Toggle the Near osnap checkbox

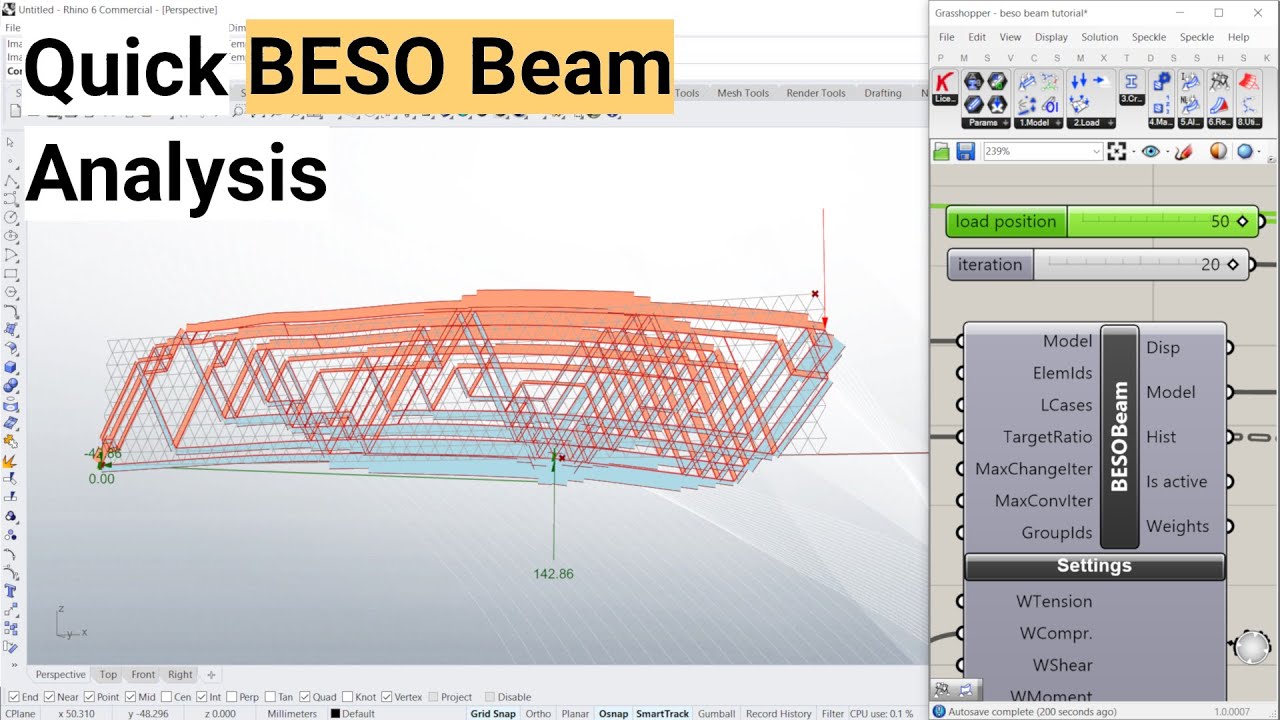49,697
